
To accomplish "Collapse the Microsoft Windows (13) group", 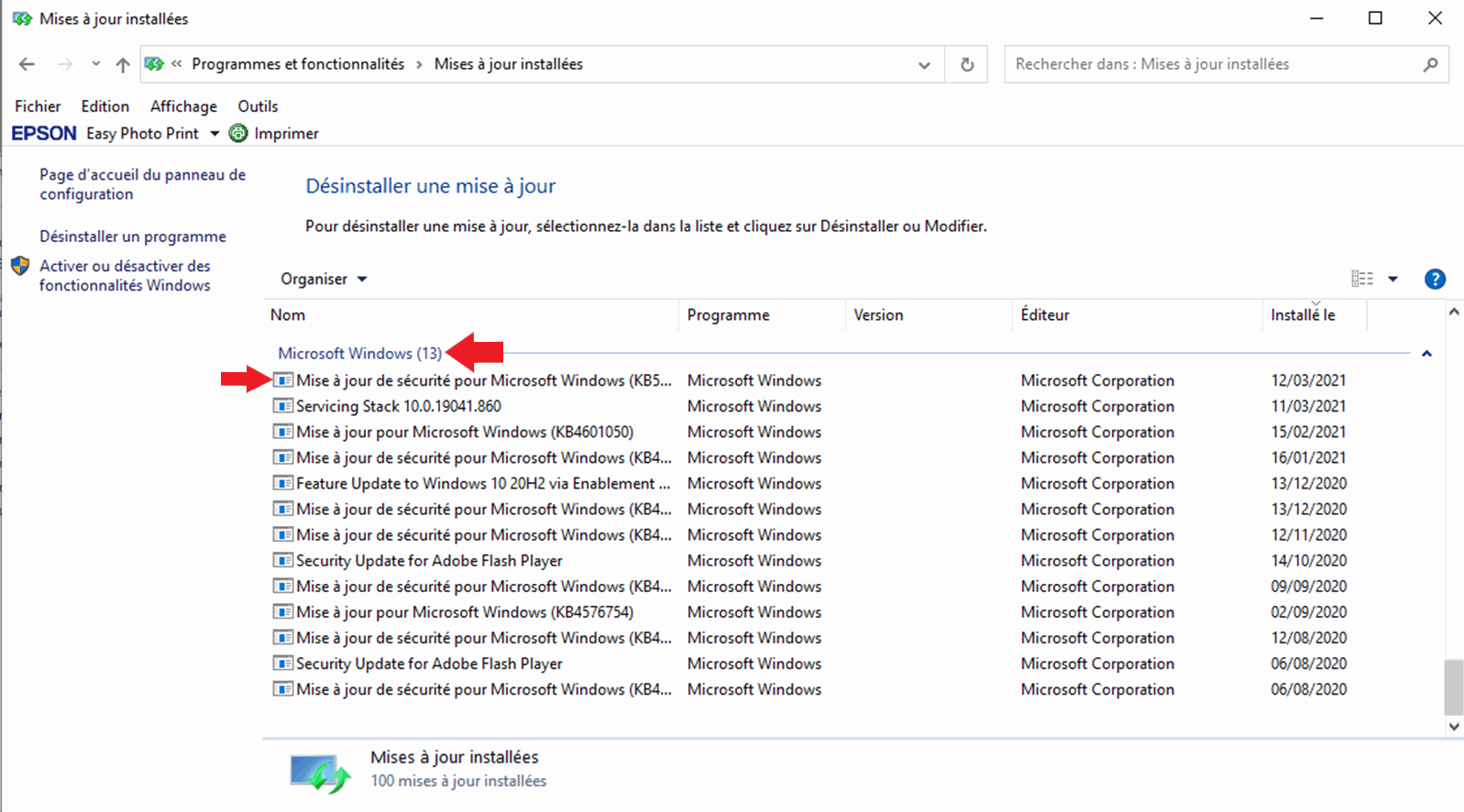I will click(x=1426, y=354).
